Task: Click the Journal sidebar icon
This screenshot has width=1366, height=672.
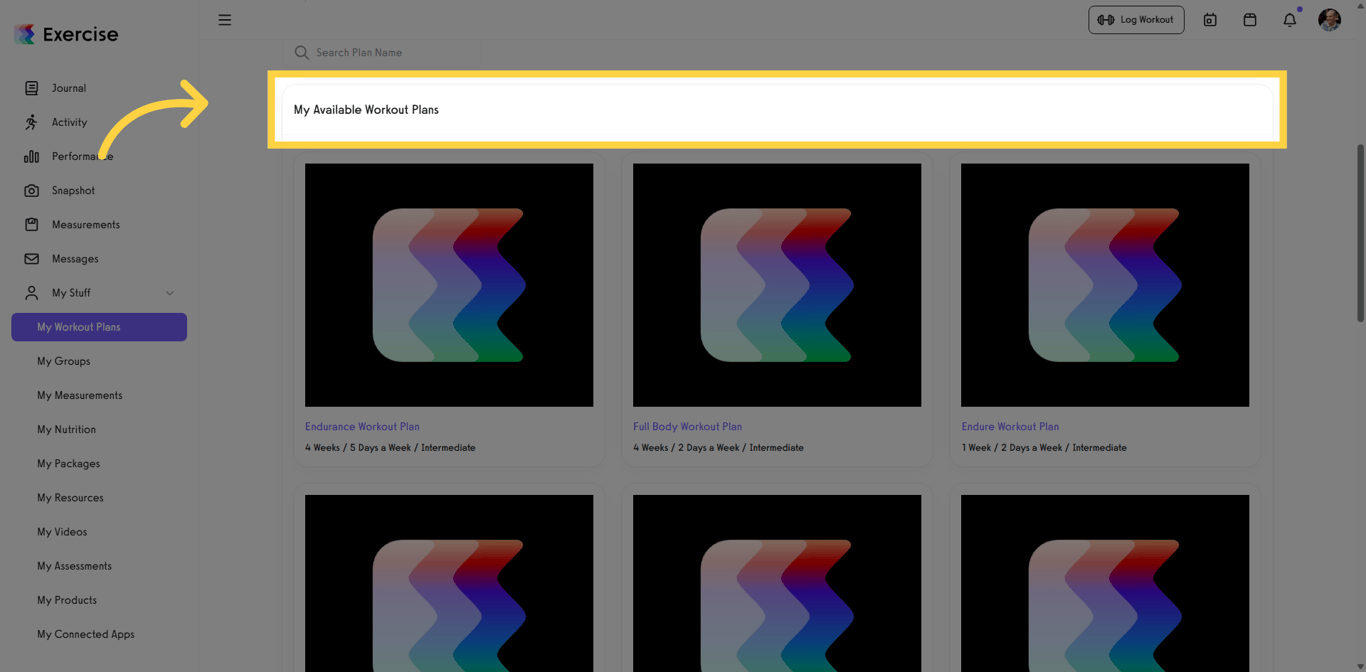Action: tap(31, 88)
